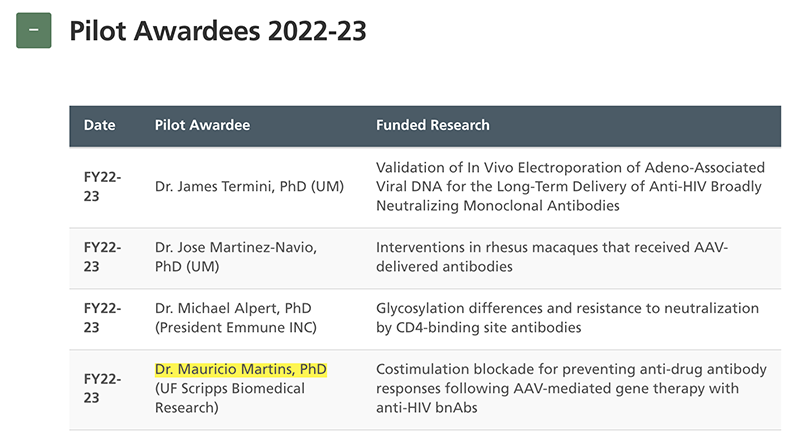Collapse the Pilot Awardees 2022-23 section

(34, 31)
